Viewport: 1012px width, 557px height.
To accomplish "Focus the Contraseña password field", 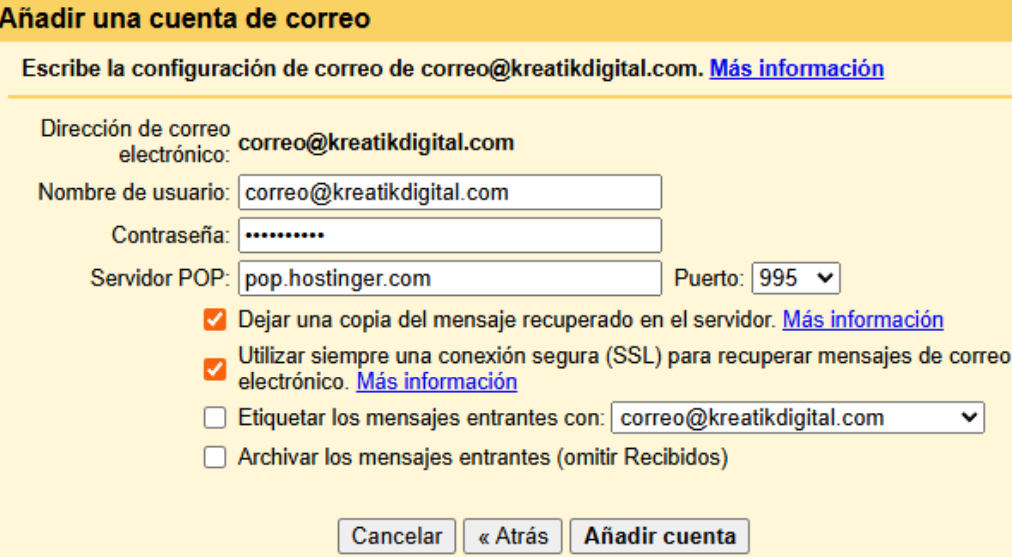I will tap(450, 235).
